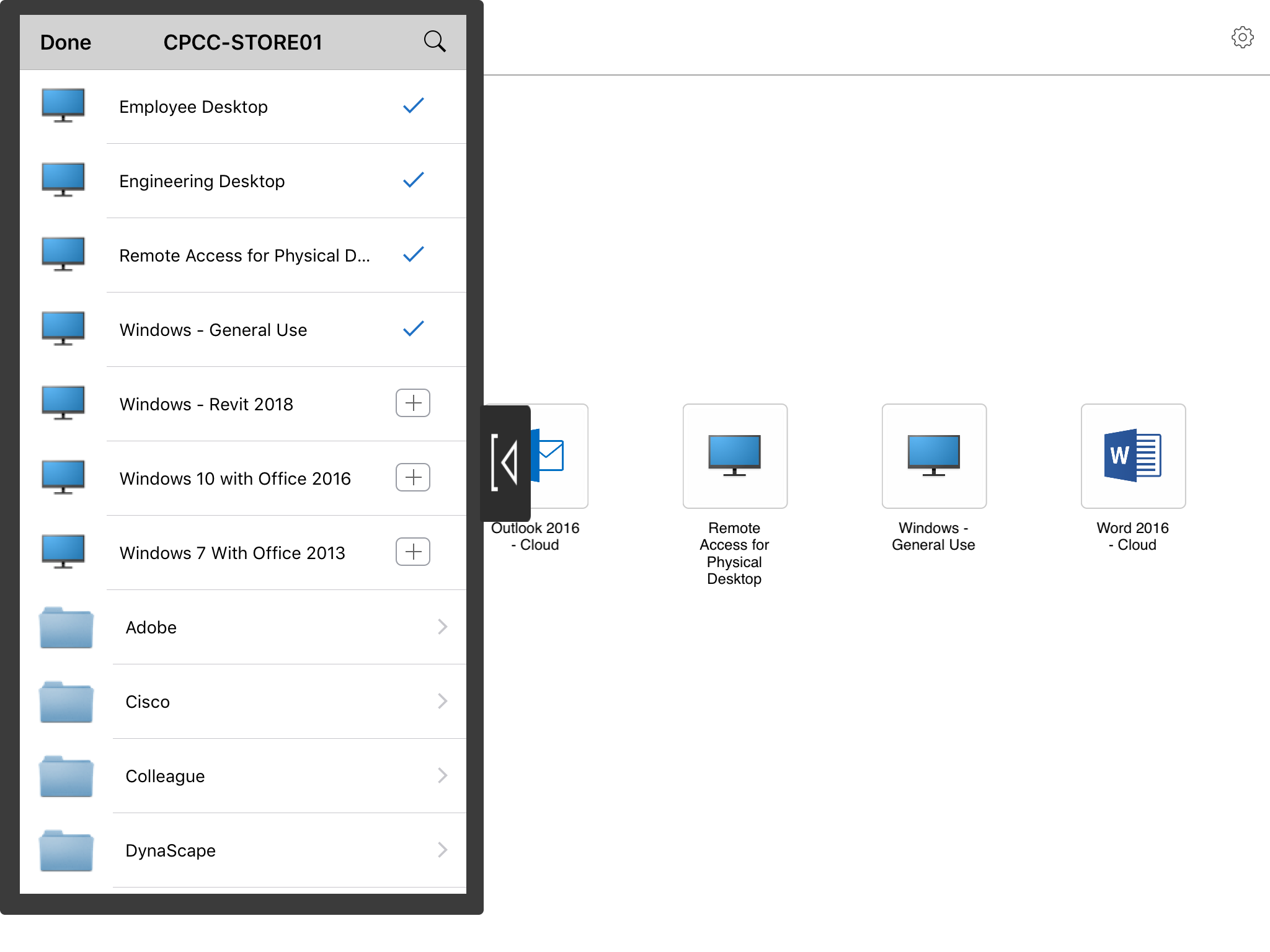Click the Windows 7 With Office 2013 monitor icon
This screenshot has height=952, width=1270.
pos(63,552)
